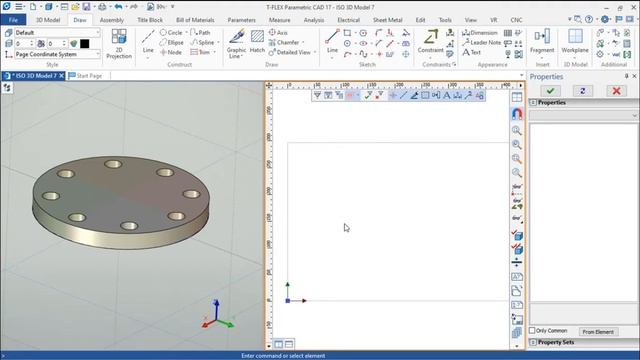Switch to the Parameters ribbon tab
Image resolution: width=640 pixels, height=360 pixels.
[242, 20]
